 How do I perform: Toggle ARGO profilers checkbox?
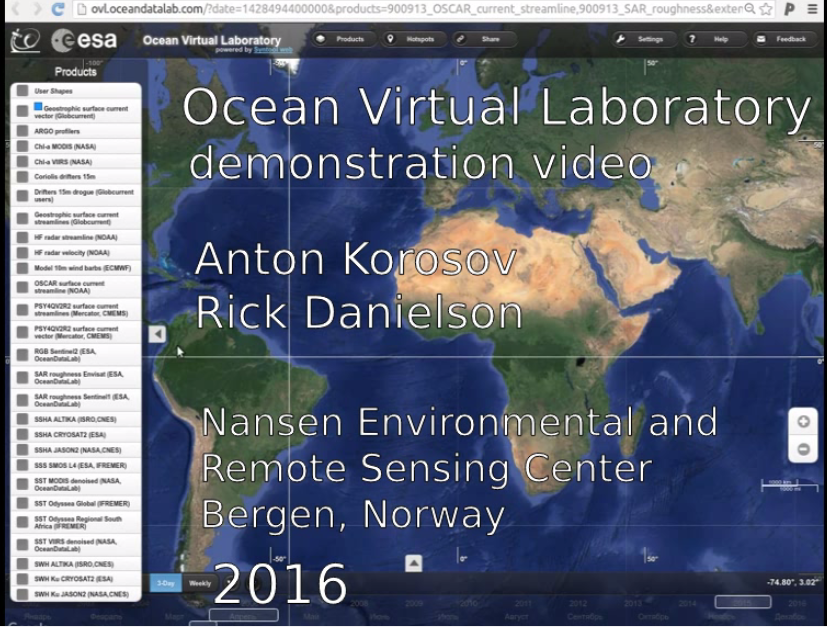[x=22, y=131]
